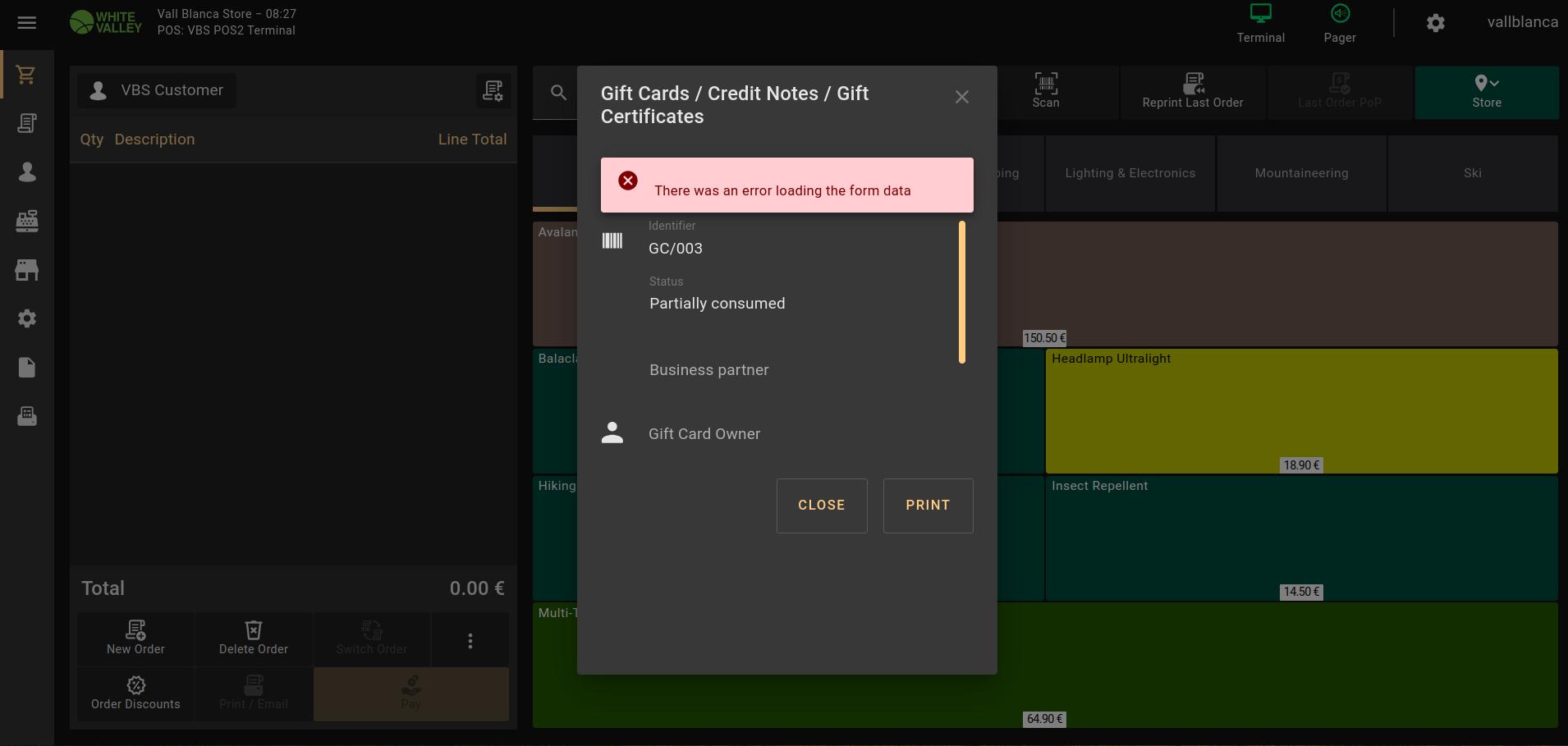The width and height of the screenshot is (1568, 746).
Task: Open the cash register sidebar icon
Action: click(26, 221)
